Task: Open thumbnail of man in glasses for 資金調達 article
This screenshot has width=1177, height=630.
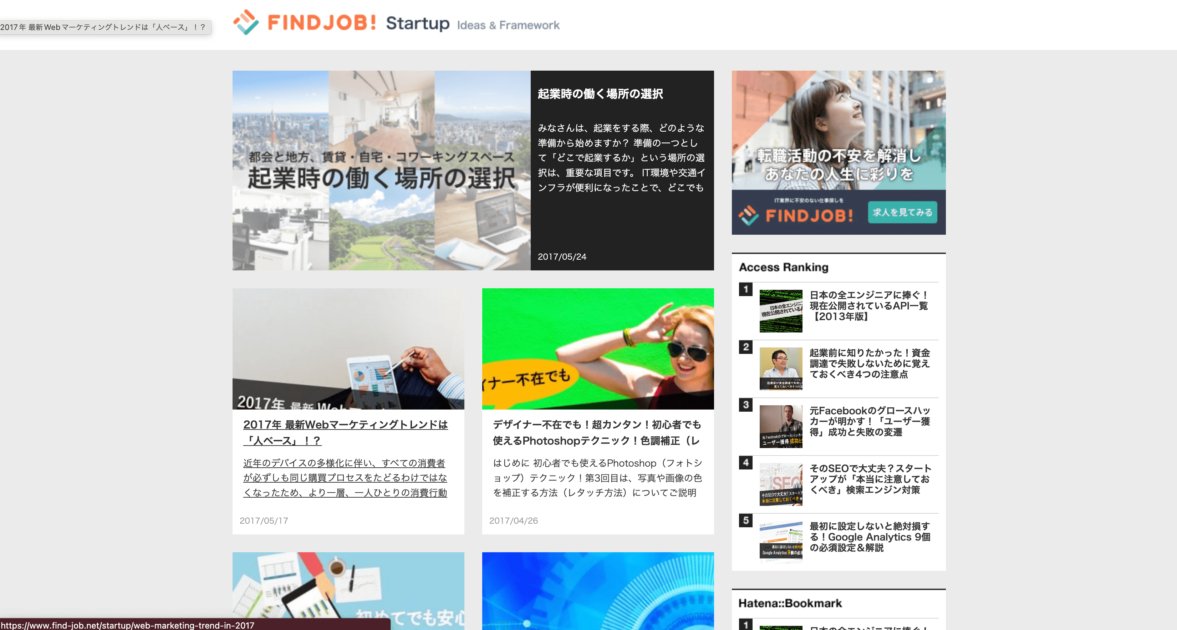Action: (781, 369)
